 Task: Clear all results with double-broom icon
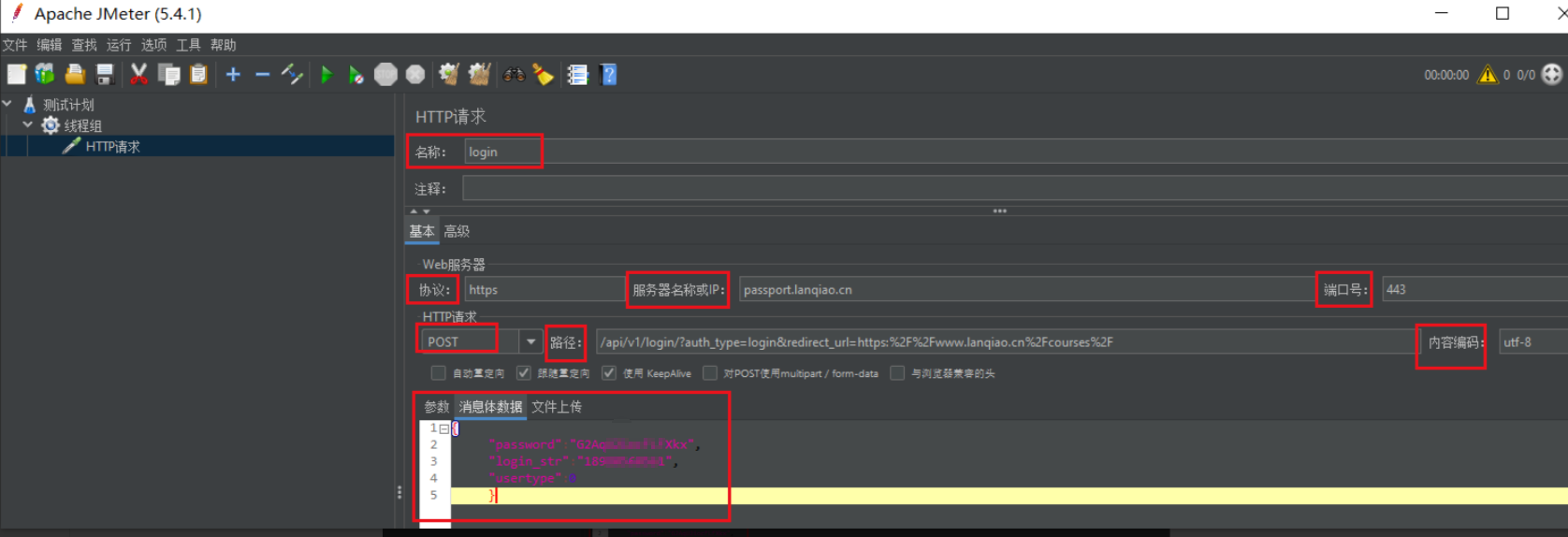pyautogui.click(x=479, y=75)
